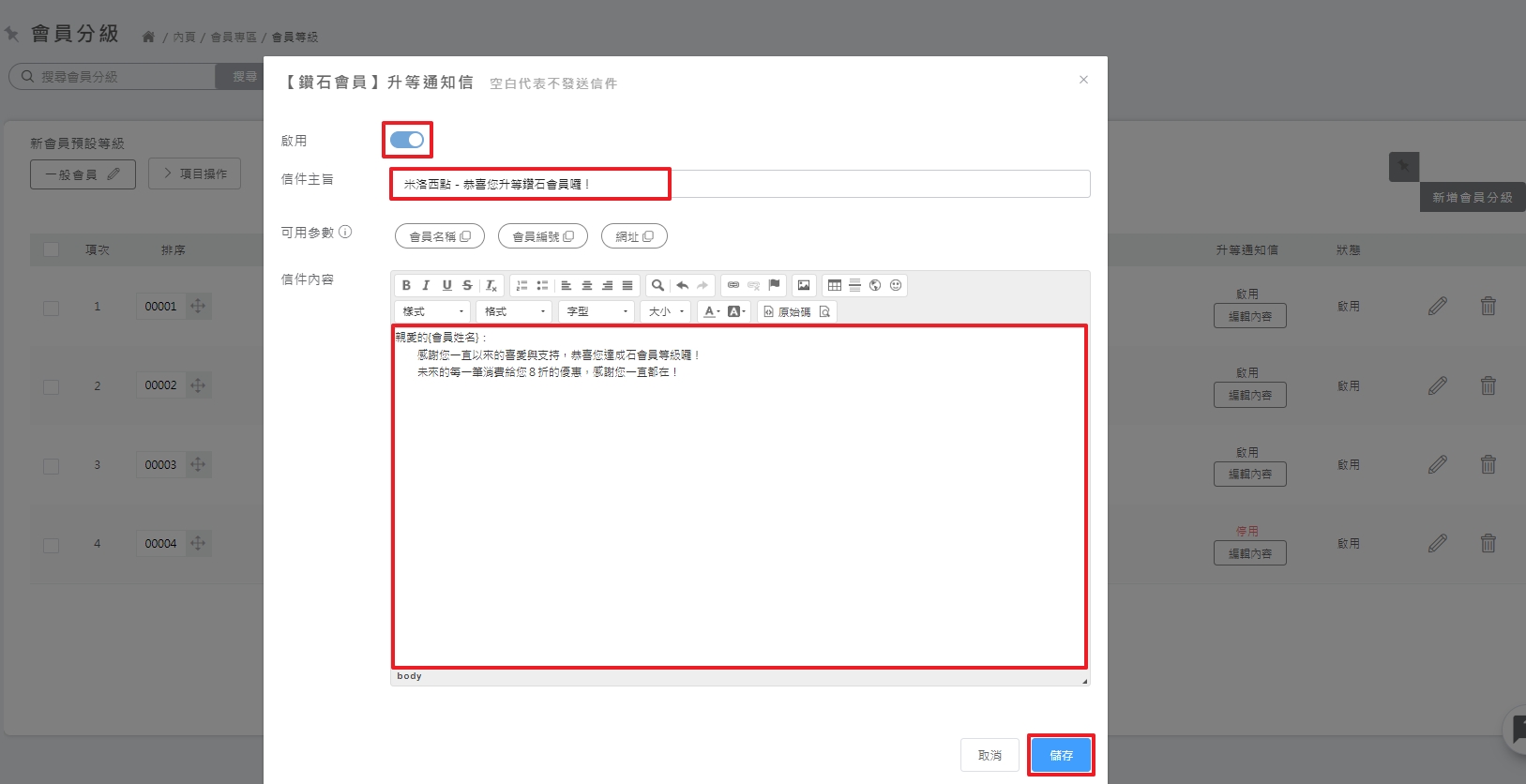Screen dimensions: 1526x784
Task: Open the 樣式 style dropdown
Action: pyautogui.click(x=432, y=311)
